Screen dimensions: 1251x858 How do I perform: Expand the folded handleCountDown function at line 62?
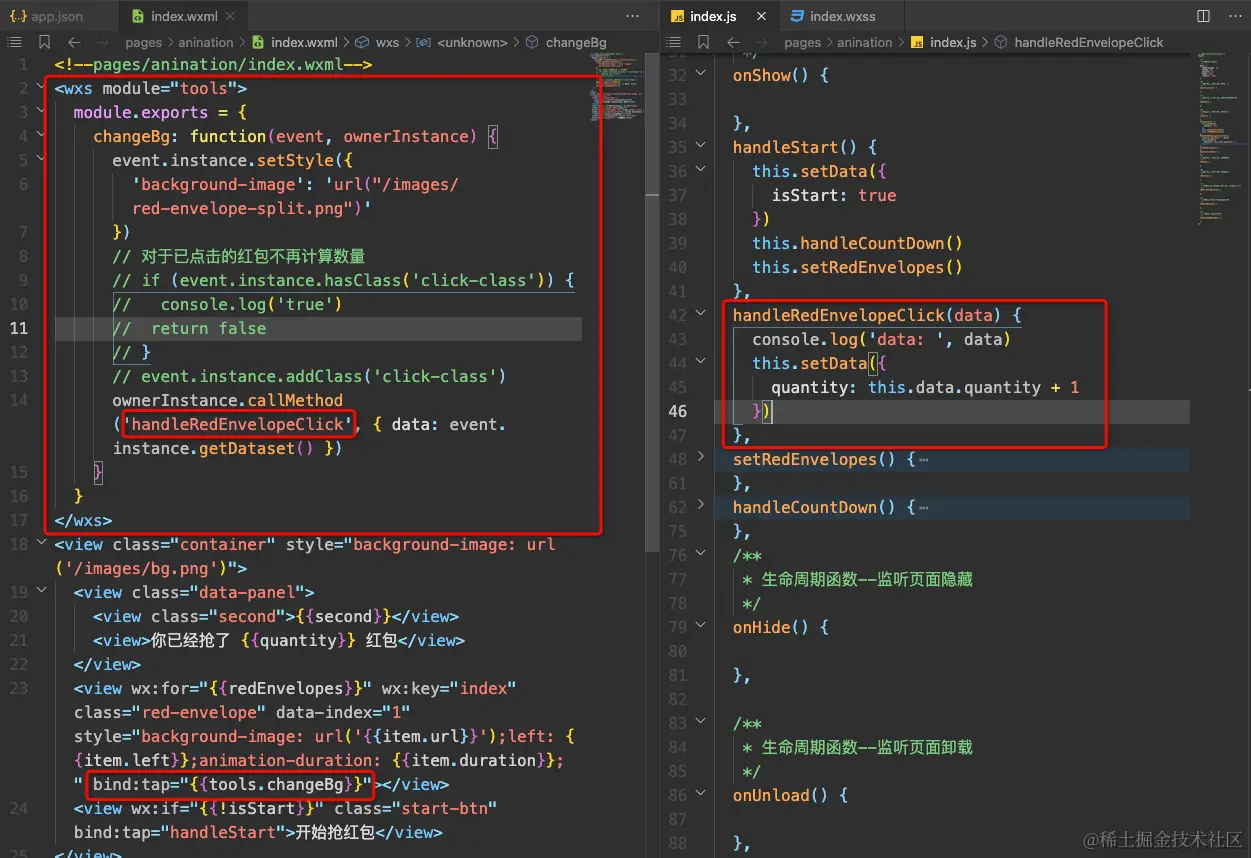click(x=701, y=507)
